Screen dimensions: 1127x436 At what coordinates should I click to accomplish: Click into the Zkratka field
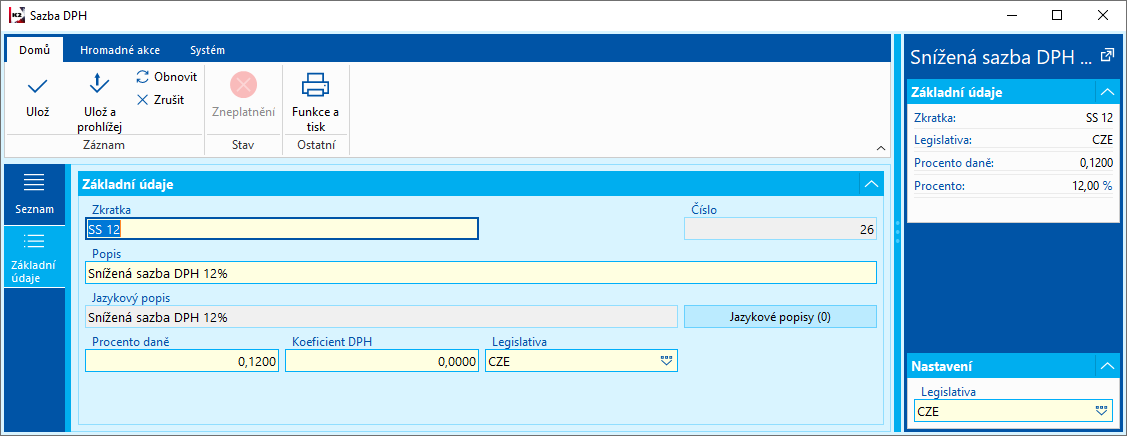pos(281,228)
